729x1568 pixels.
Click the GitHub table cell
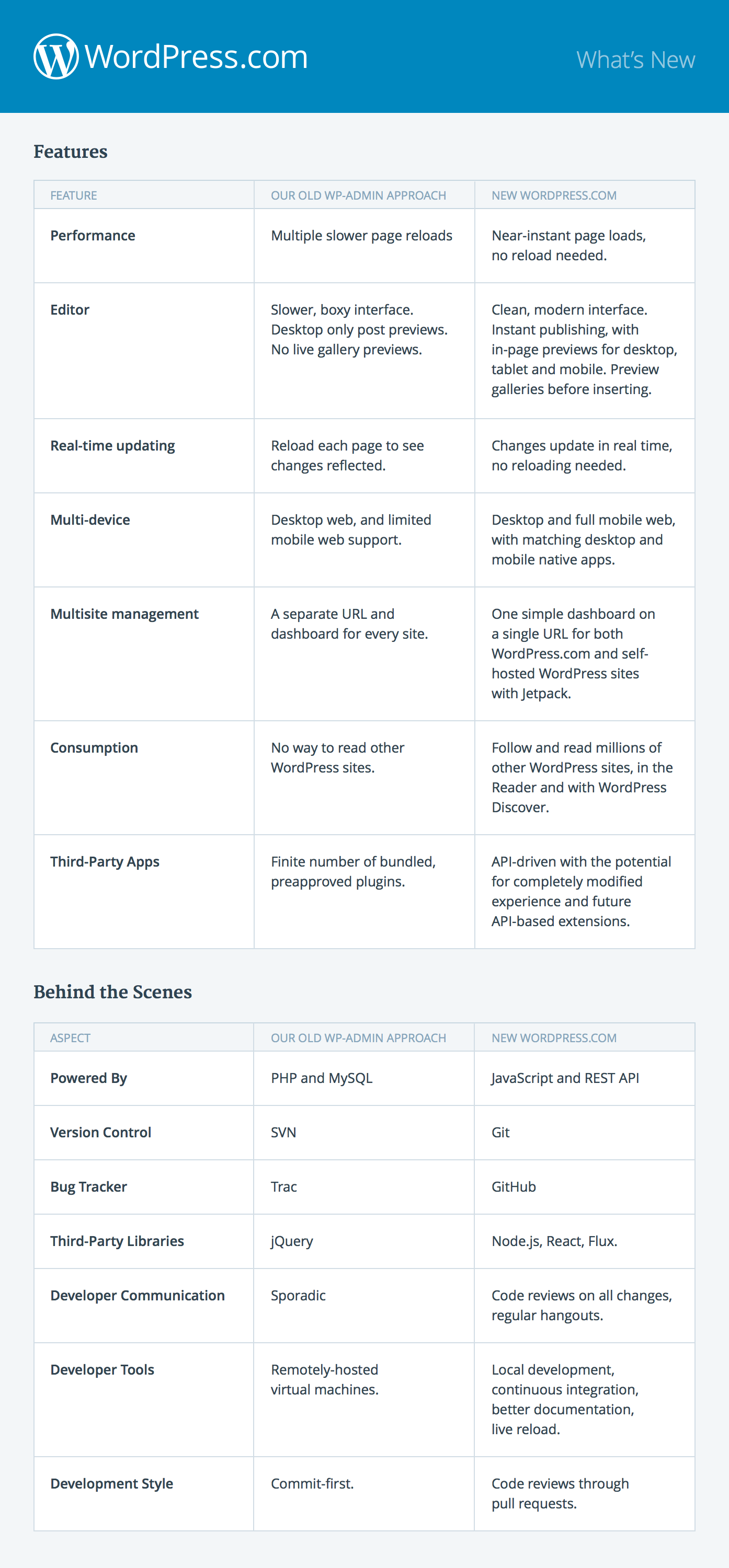514,1186
